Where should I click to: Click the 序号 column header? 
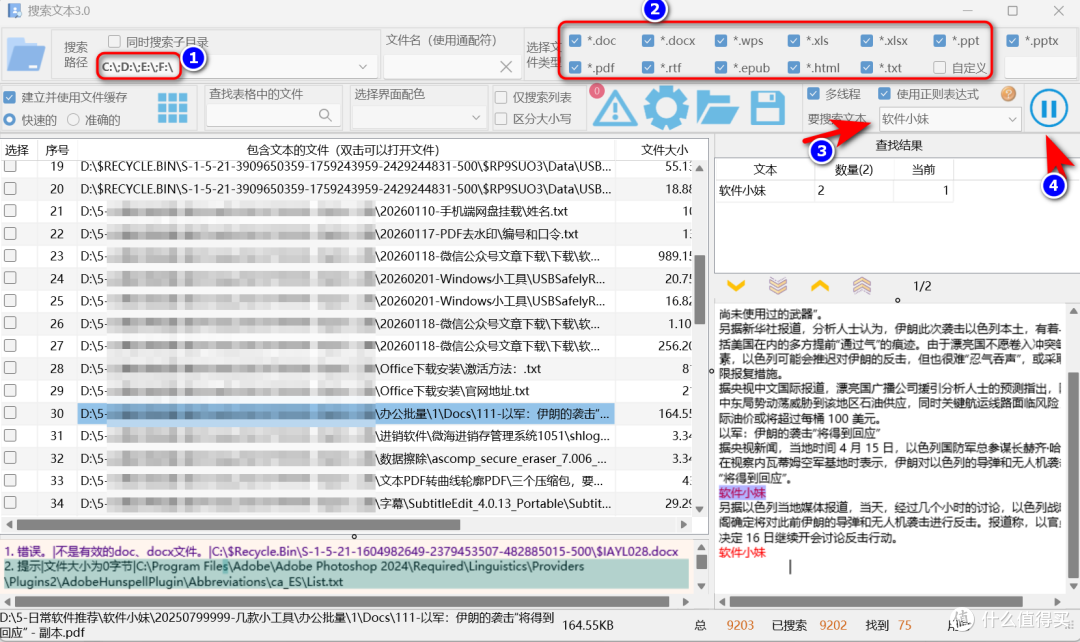(57, 150)
